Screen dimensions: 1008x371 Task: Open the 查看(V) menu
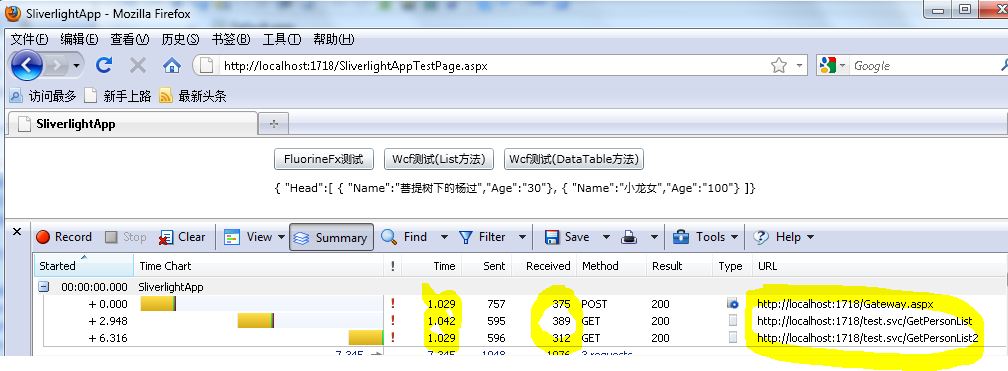pos(129,40)
